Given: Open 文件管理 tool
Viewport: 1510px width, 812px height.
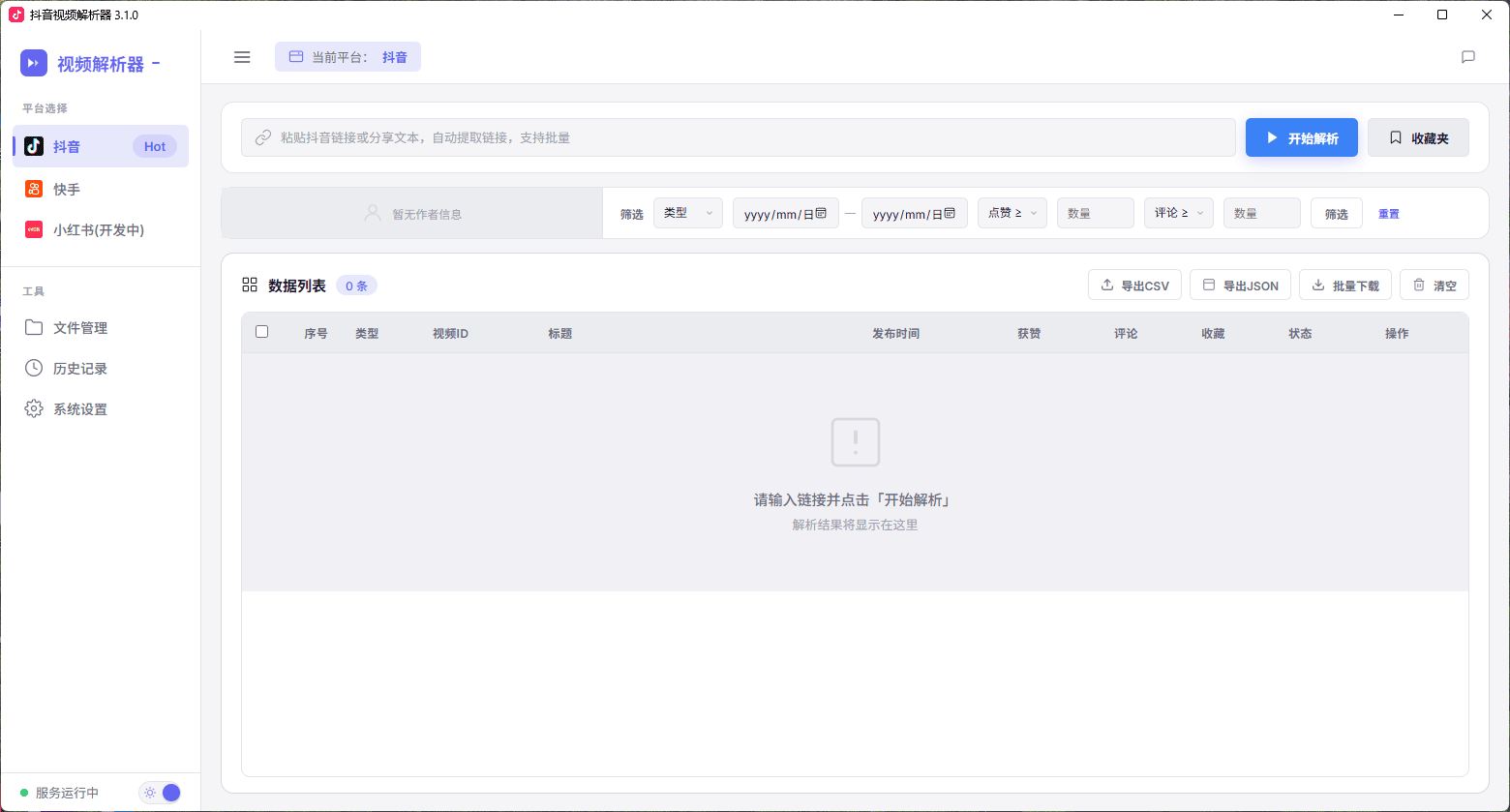Looking at the screenshot, I should pos(101,327).
